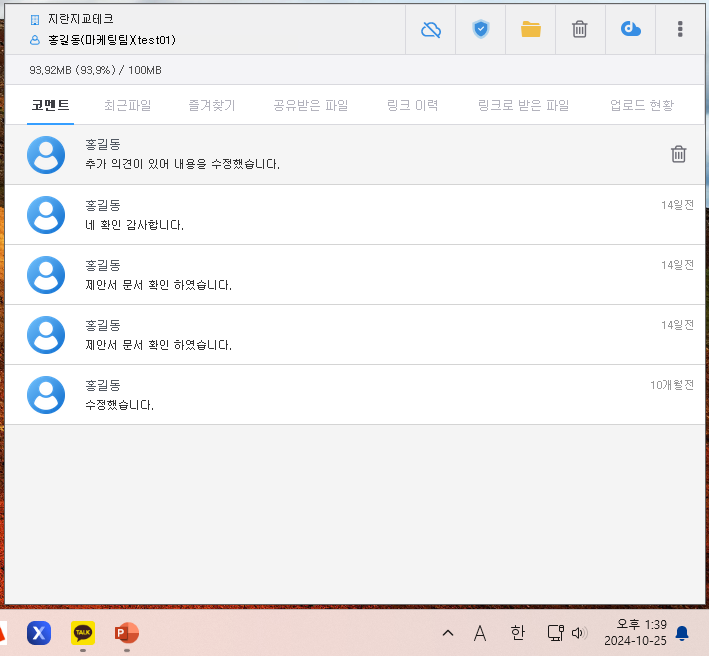
Task: Switch to the 최근파일 tab
Action: [x=127, y=105]
